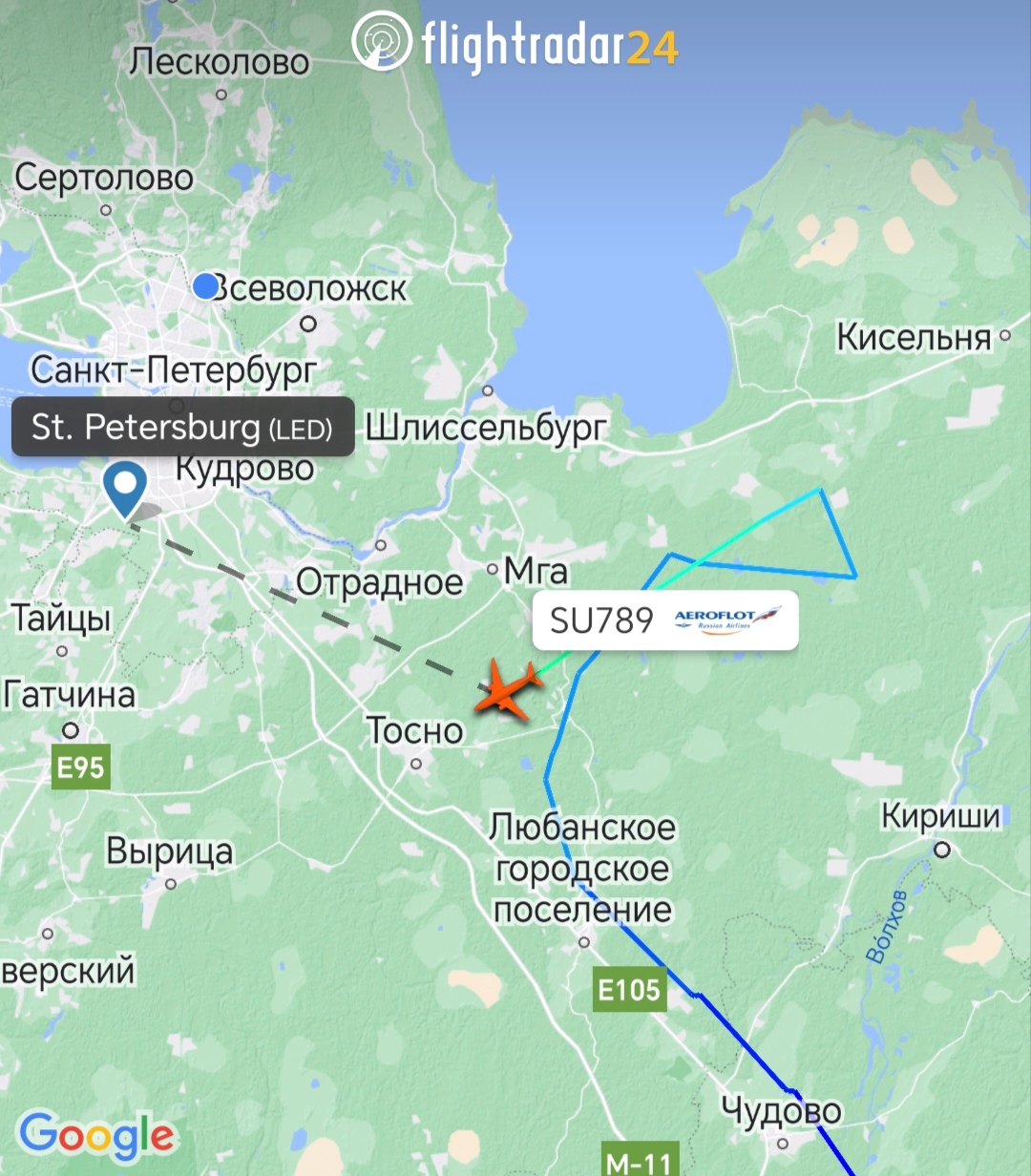Select the blue LED airport pin

[125, 490]
